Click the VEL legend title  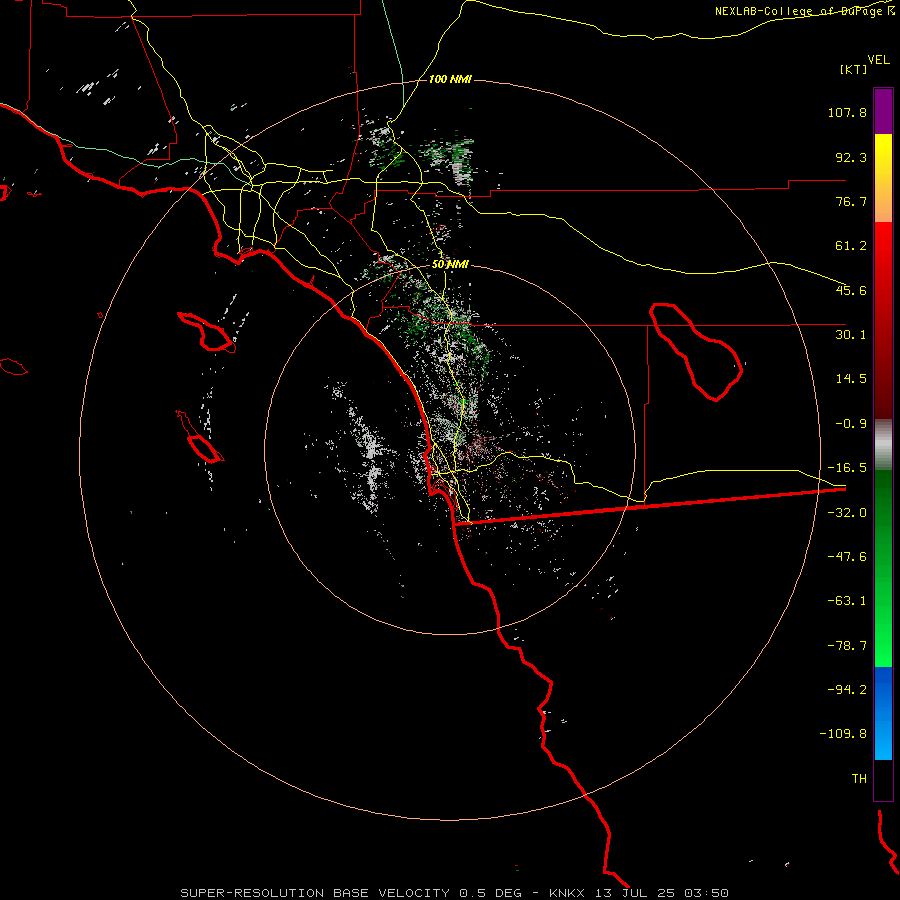[878, 60]
